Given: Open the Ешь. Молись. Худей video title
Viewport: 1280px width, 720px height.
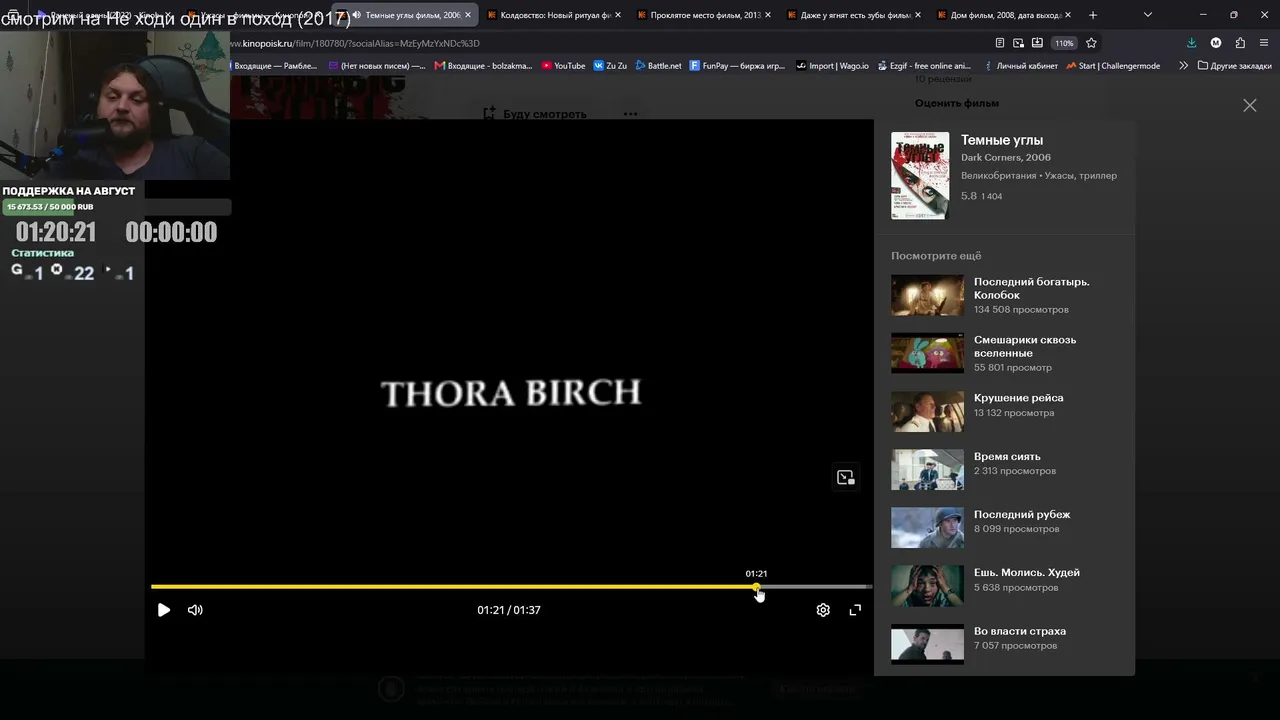Looking at the screenshot, I should [x=1027, y=572].
